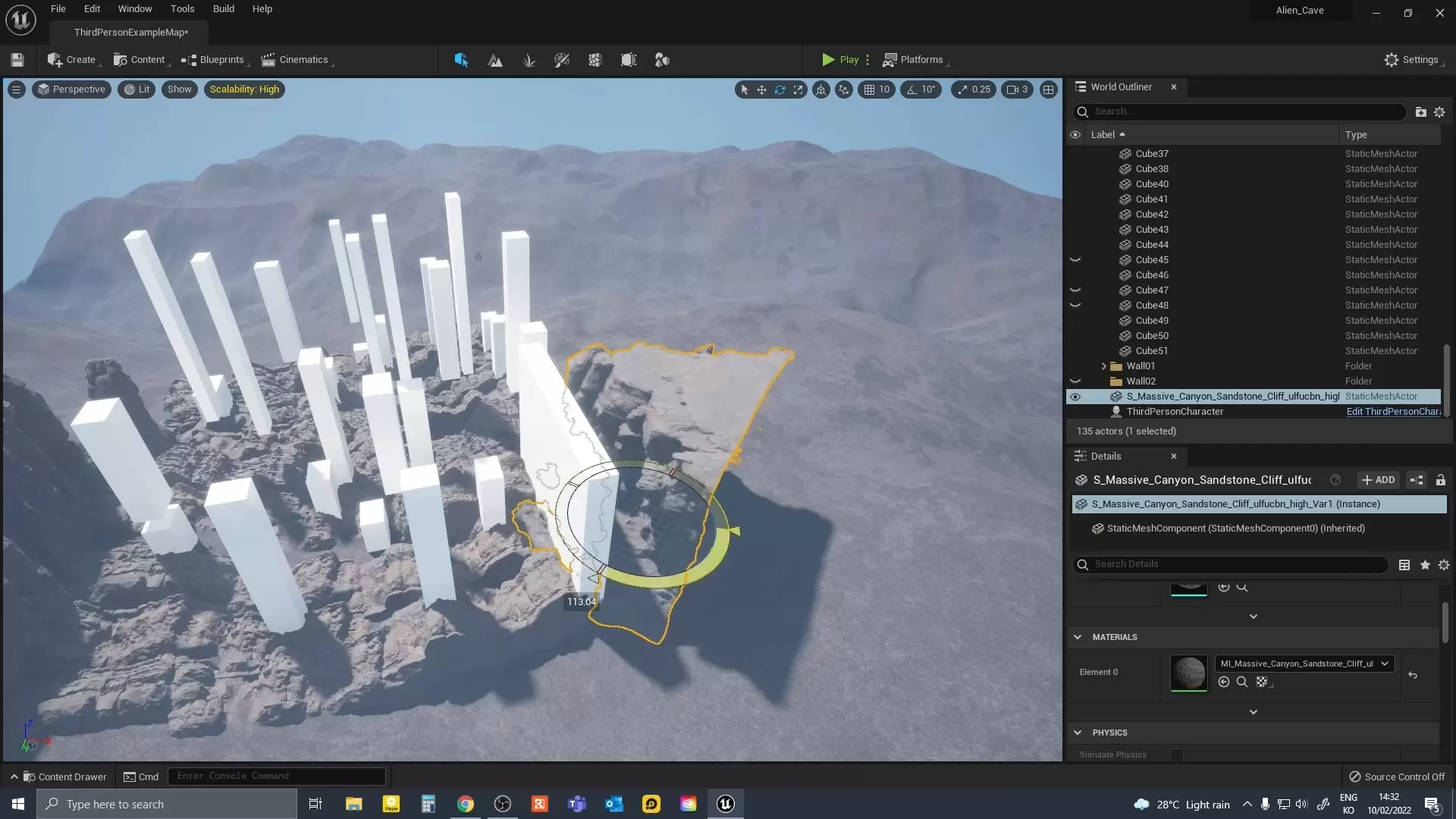
Task: Click the Enter Console Command field
Action: coord(276,776)
